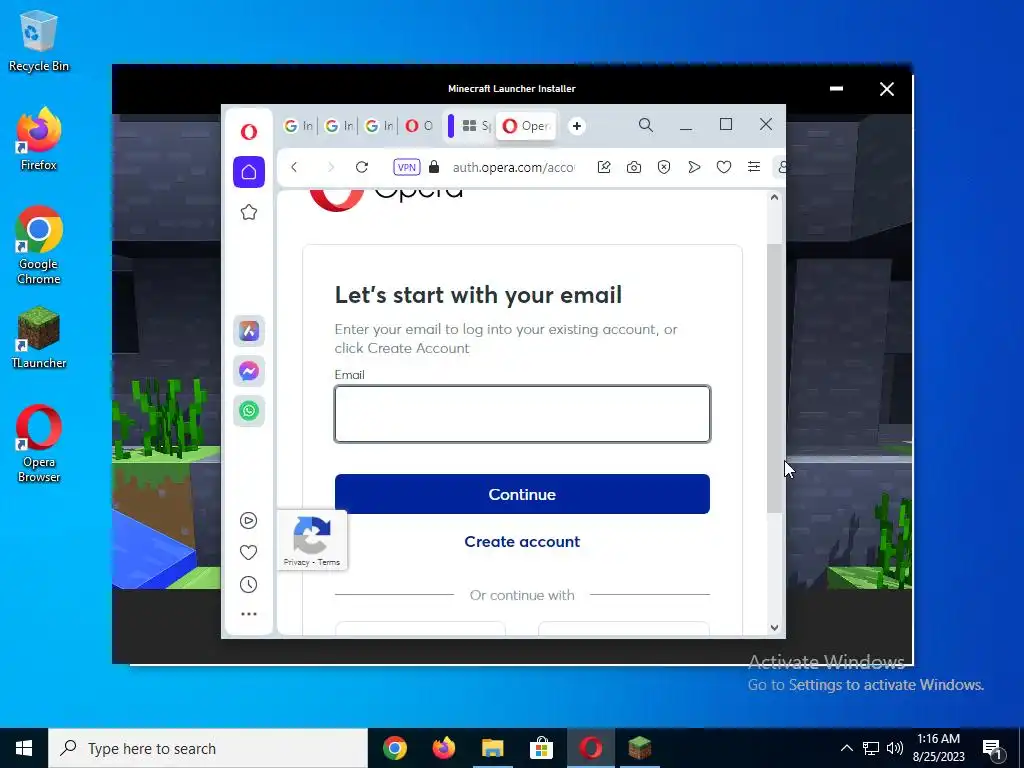1024x768 pixels.
Task: Select the active Opera account tab
Action: (x=526, y=126)
